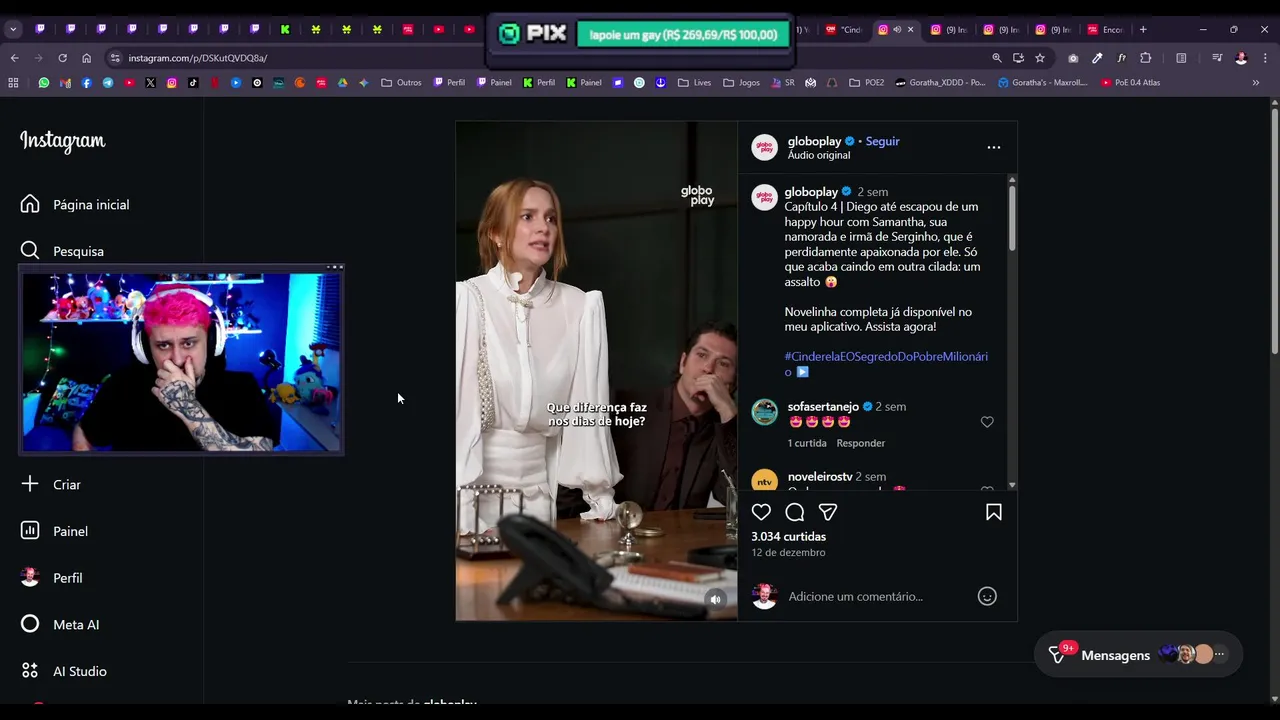
Task: Switch to the "Cind" browser tab
Action: point(845,30)
